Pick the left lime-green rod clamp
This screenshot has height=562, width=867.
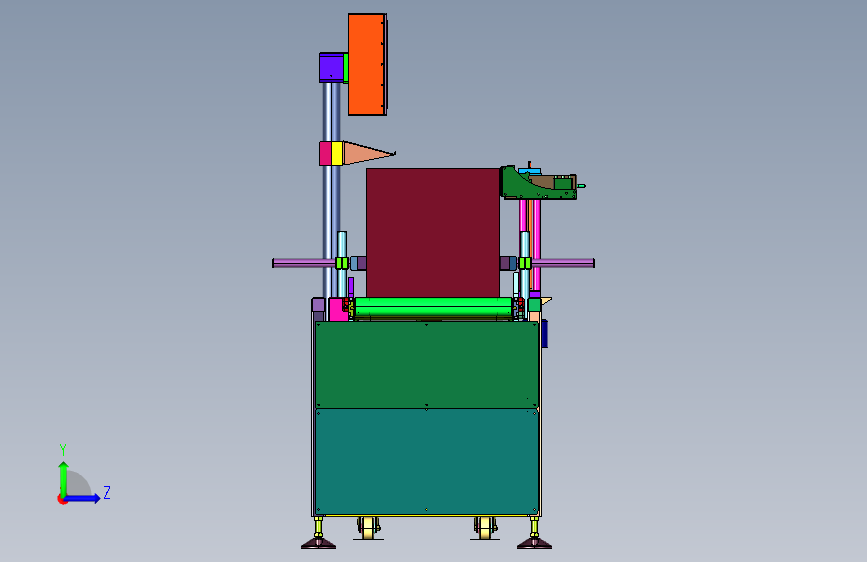tap(342, 263)
